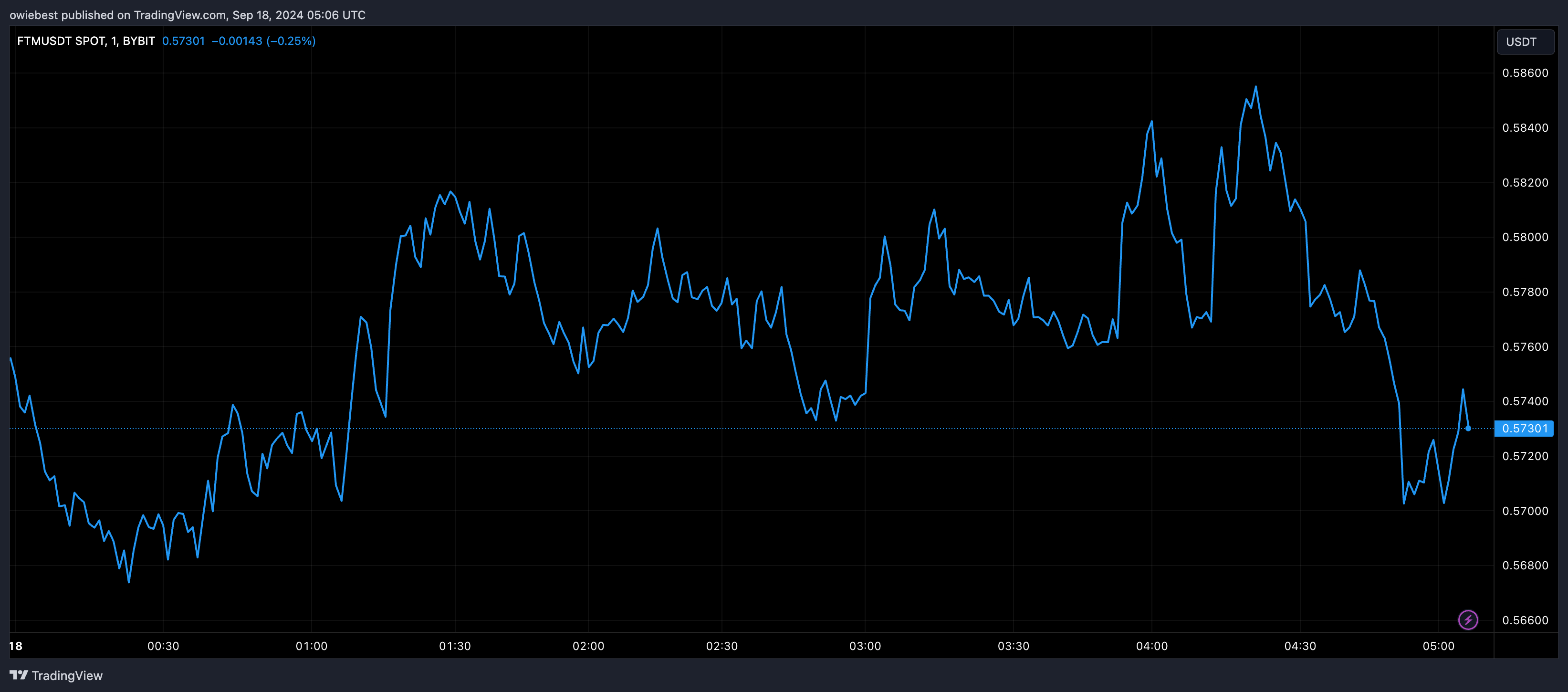Click the price change value −0.00143 (−0.25%)
1568x692 pixels.
coord(263,41)
